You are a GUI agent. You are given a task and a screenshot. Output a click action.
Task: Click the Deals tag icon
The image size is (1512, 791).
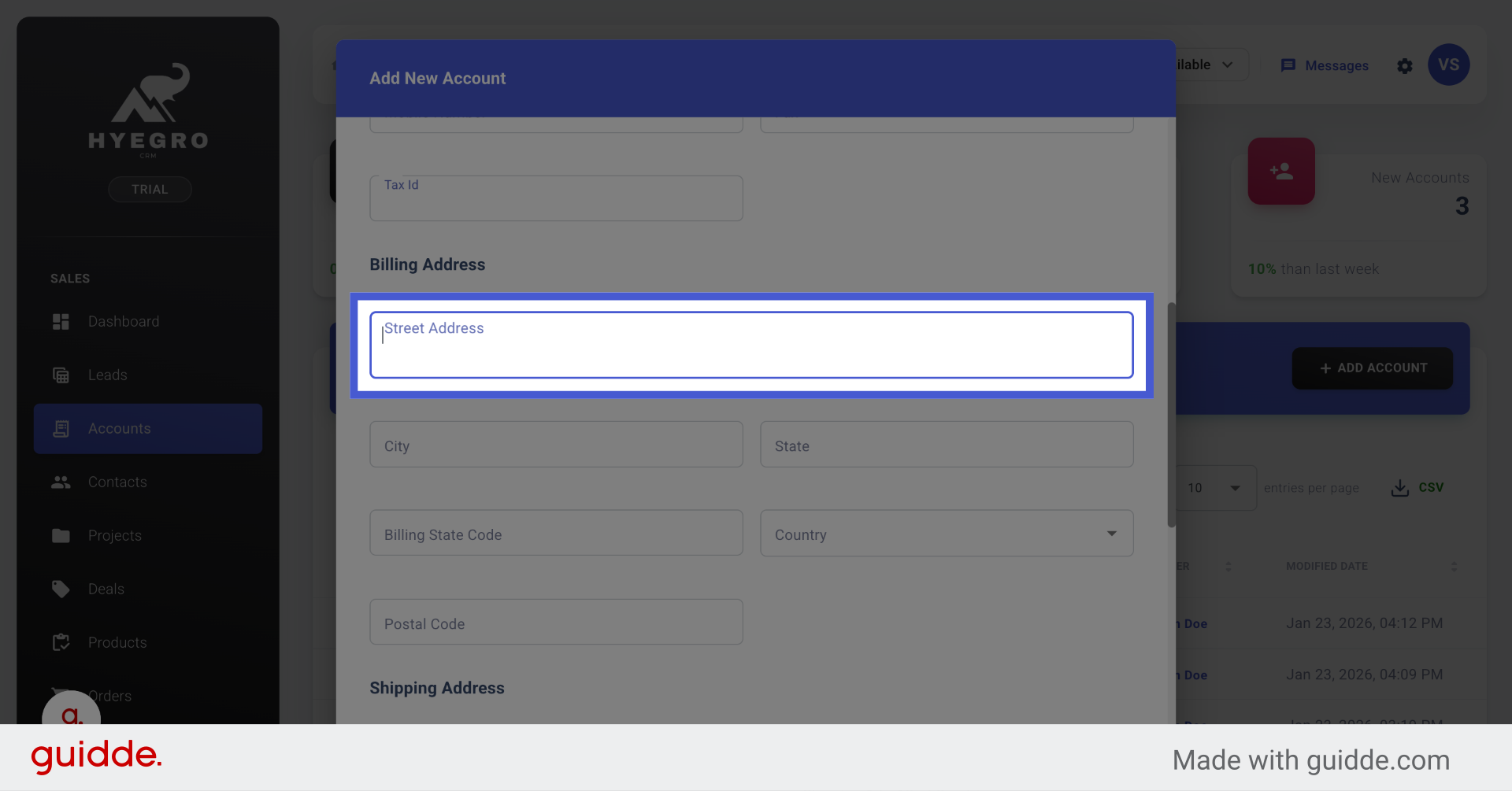coord(61,589)
